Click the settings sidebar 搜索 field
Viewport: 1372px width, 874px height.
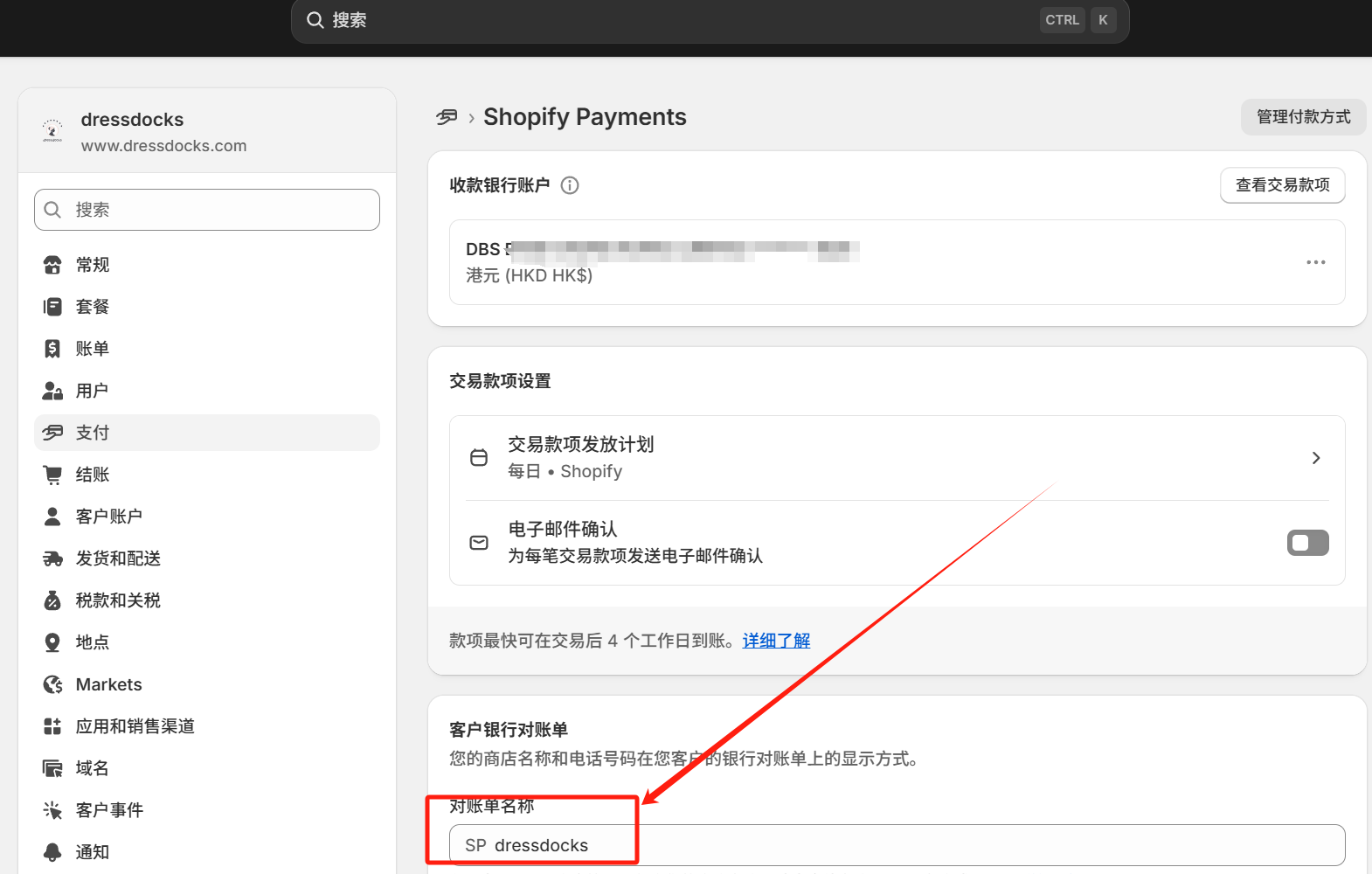click(x=207, y=210)
